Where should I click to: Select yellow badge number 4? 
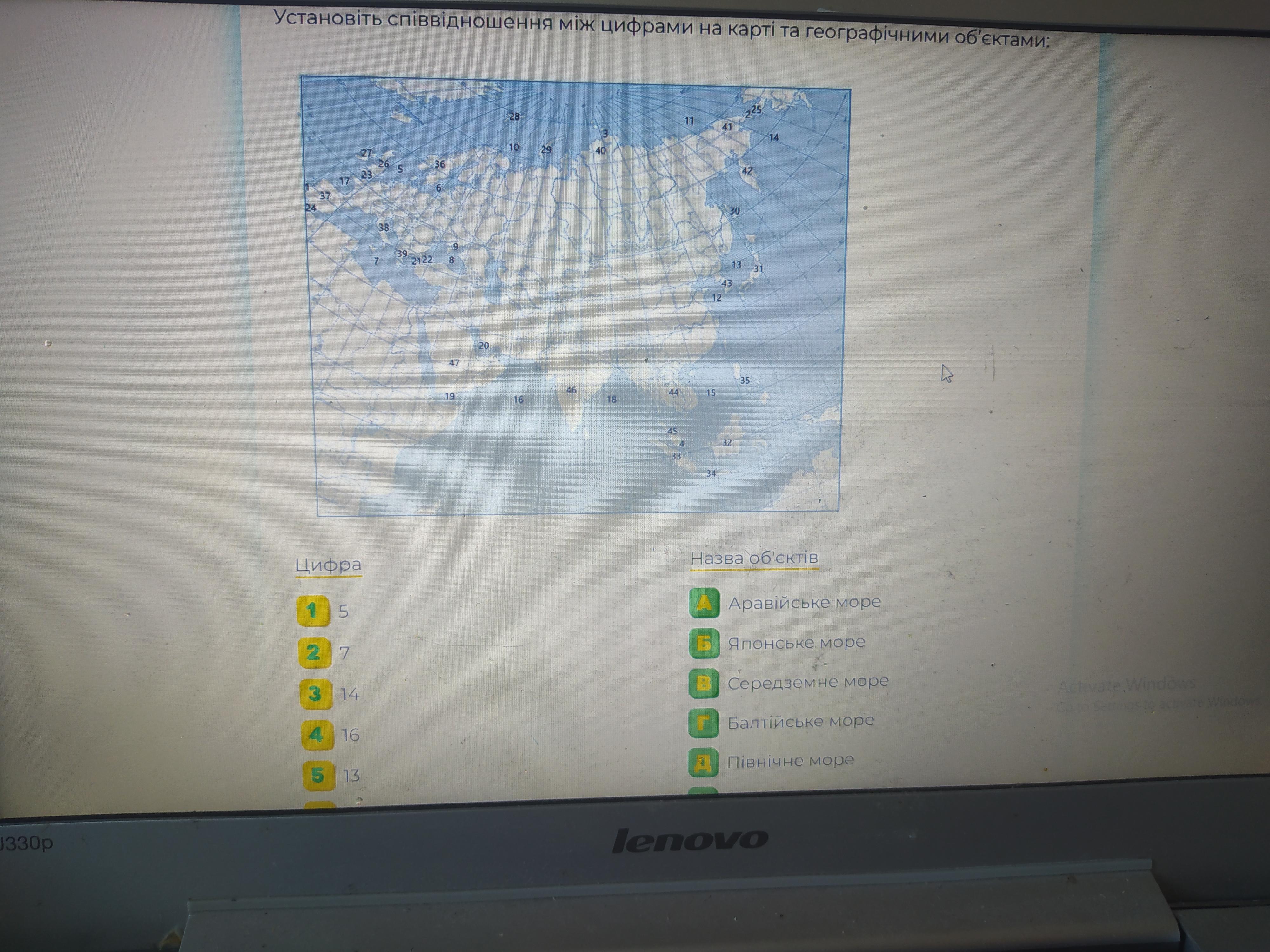[x=317, y=735]
